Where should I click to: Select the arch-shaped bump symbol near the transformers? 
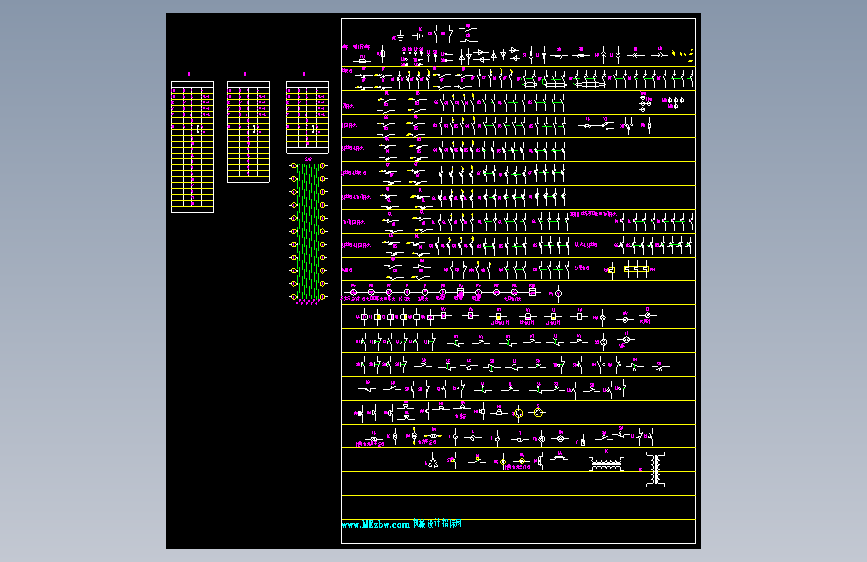(558, 458)
